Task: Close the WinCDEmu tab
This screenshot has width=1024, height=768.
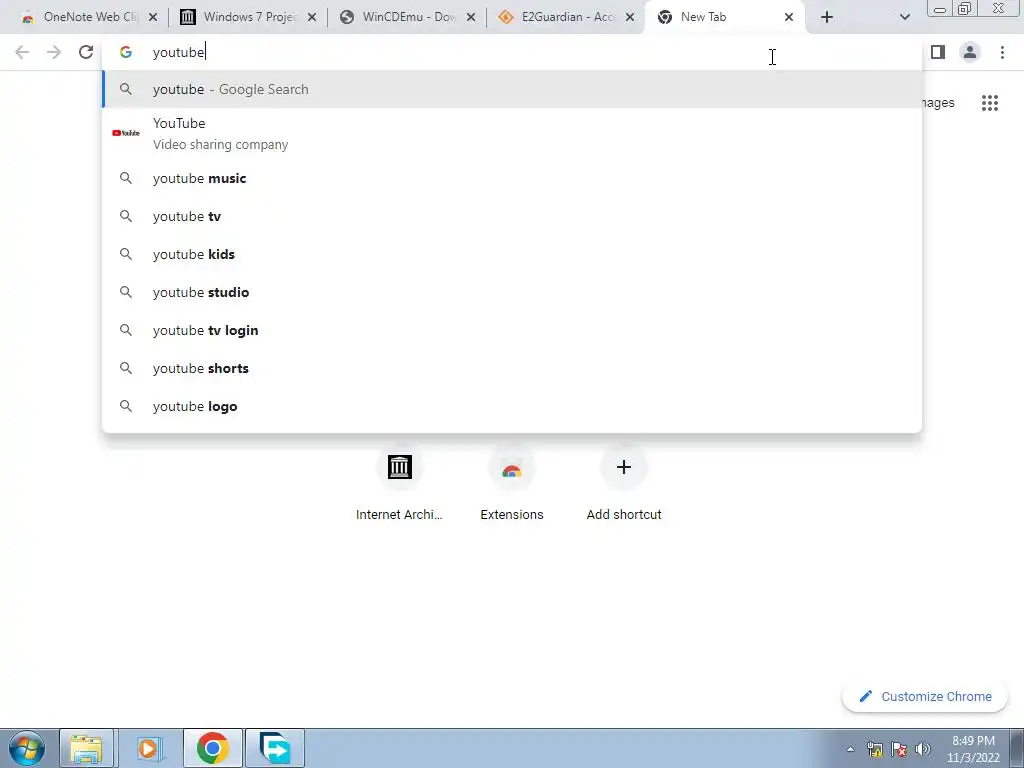Action: (471, 18)
